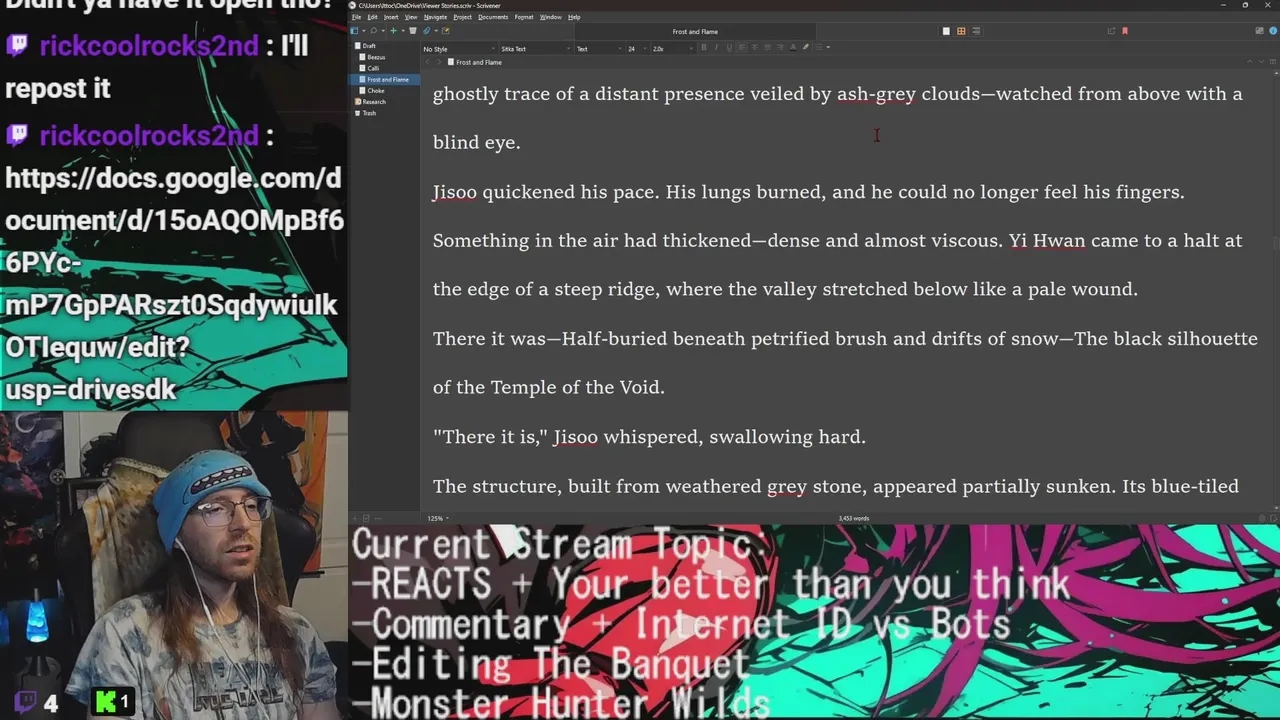This screenshot has height=720, width=1280.
Task: Click the 3,453 words count in footer
Action: pyautogui.click(x=853, y=518)
